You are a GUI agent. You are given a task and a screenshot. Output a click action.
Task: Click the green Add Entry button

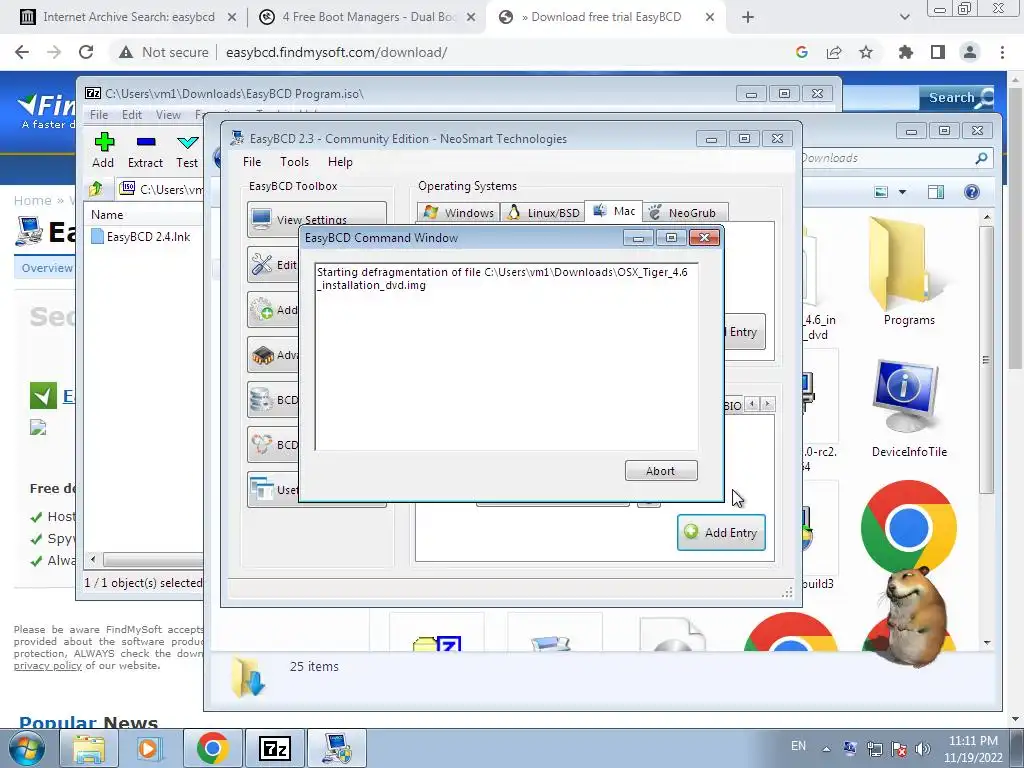721,532
